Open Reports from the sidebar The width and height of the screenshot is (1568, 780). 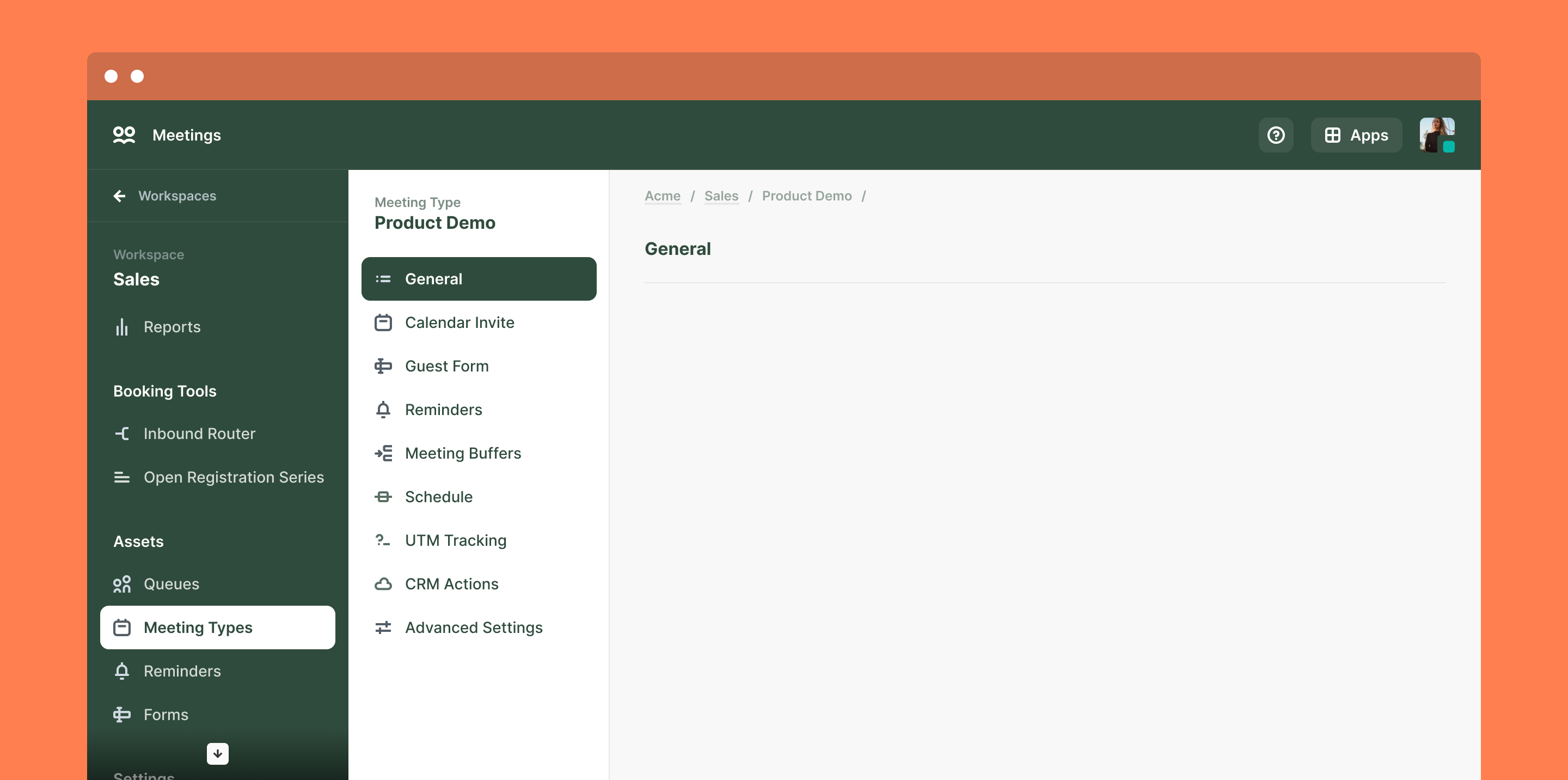coord(171,327)
